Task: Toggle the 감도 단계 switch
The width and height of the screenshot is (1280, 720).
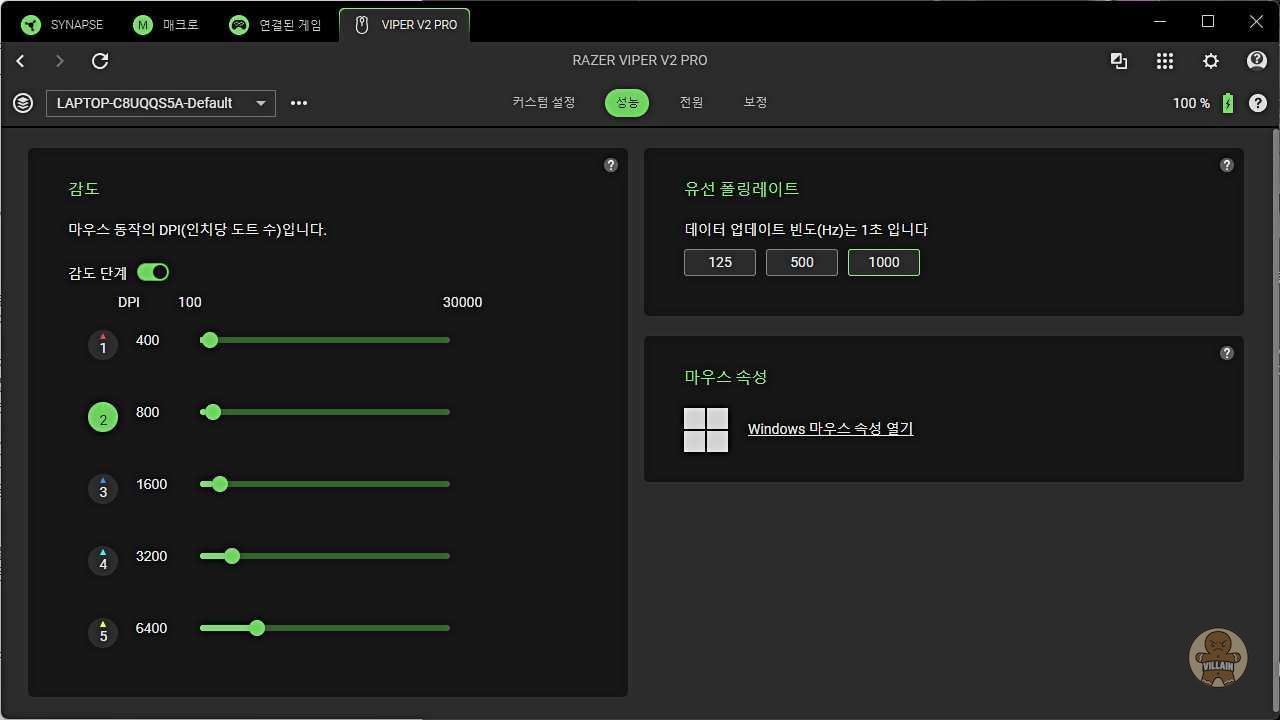Action: [153, 272]
